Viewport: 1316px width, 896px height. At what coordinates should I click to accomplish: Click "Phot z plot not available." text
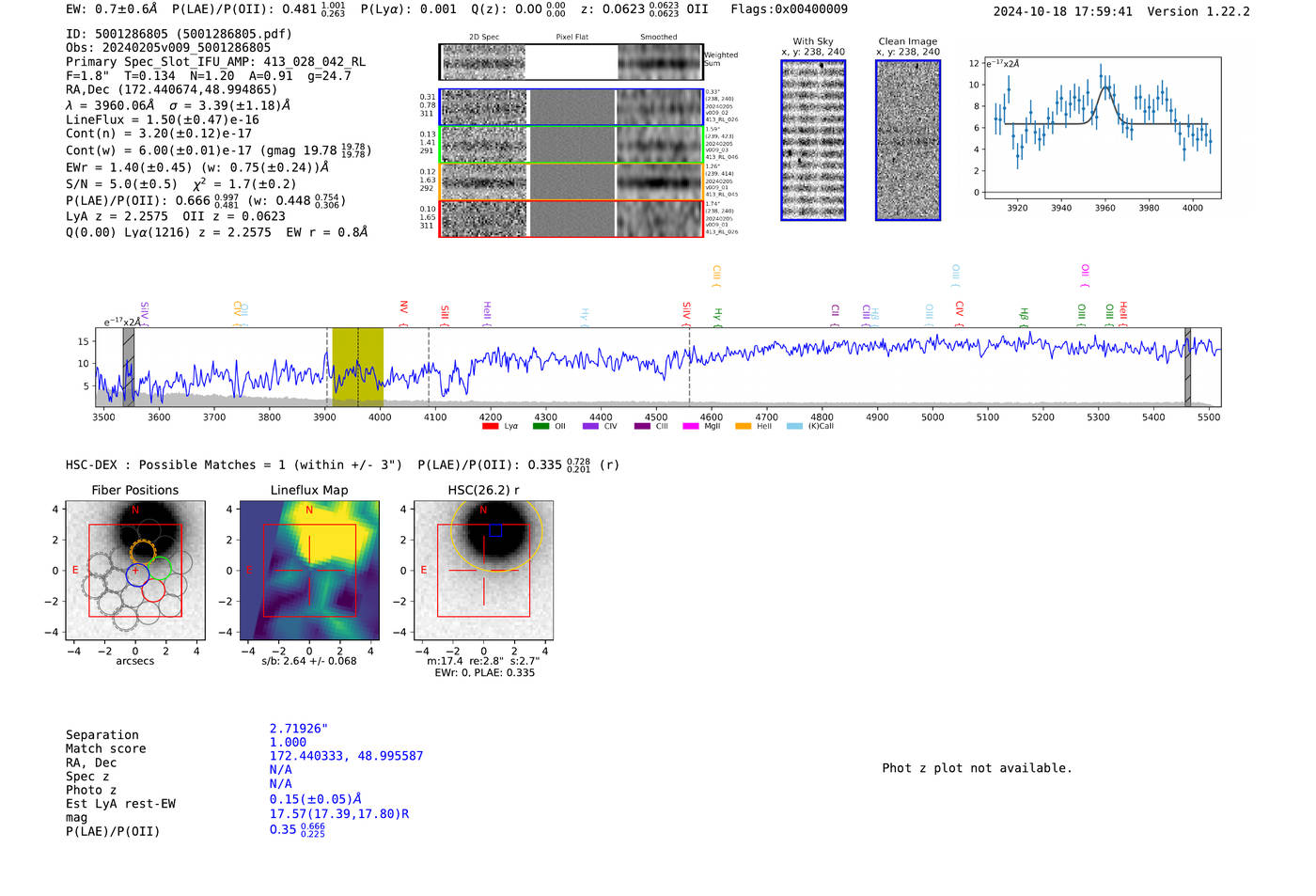977,768
